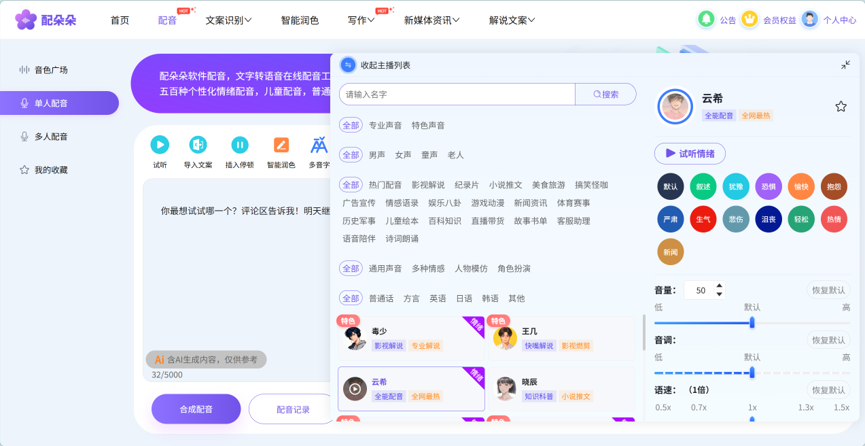
Task: Select the 沮丧 emotion swatch
Action: tap(768, 219)
